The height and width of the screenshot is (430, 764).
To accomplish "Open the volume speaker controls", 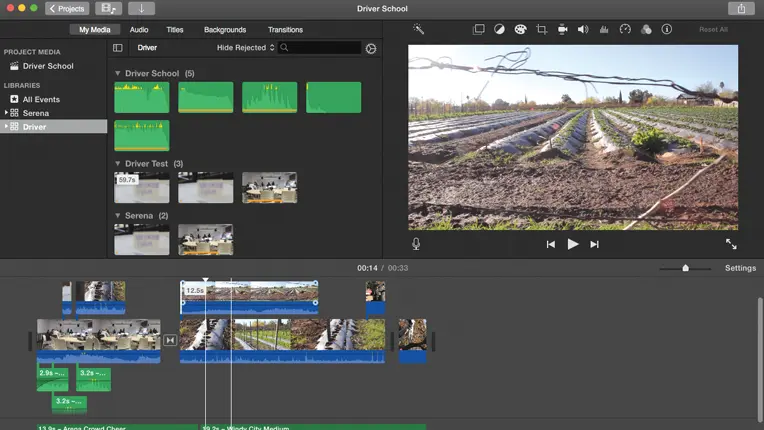I will tap(583, 30).
